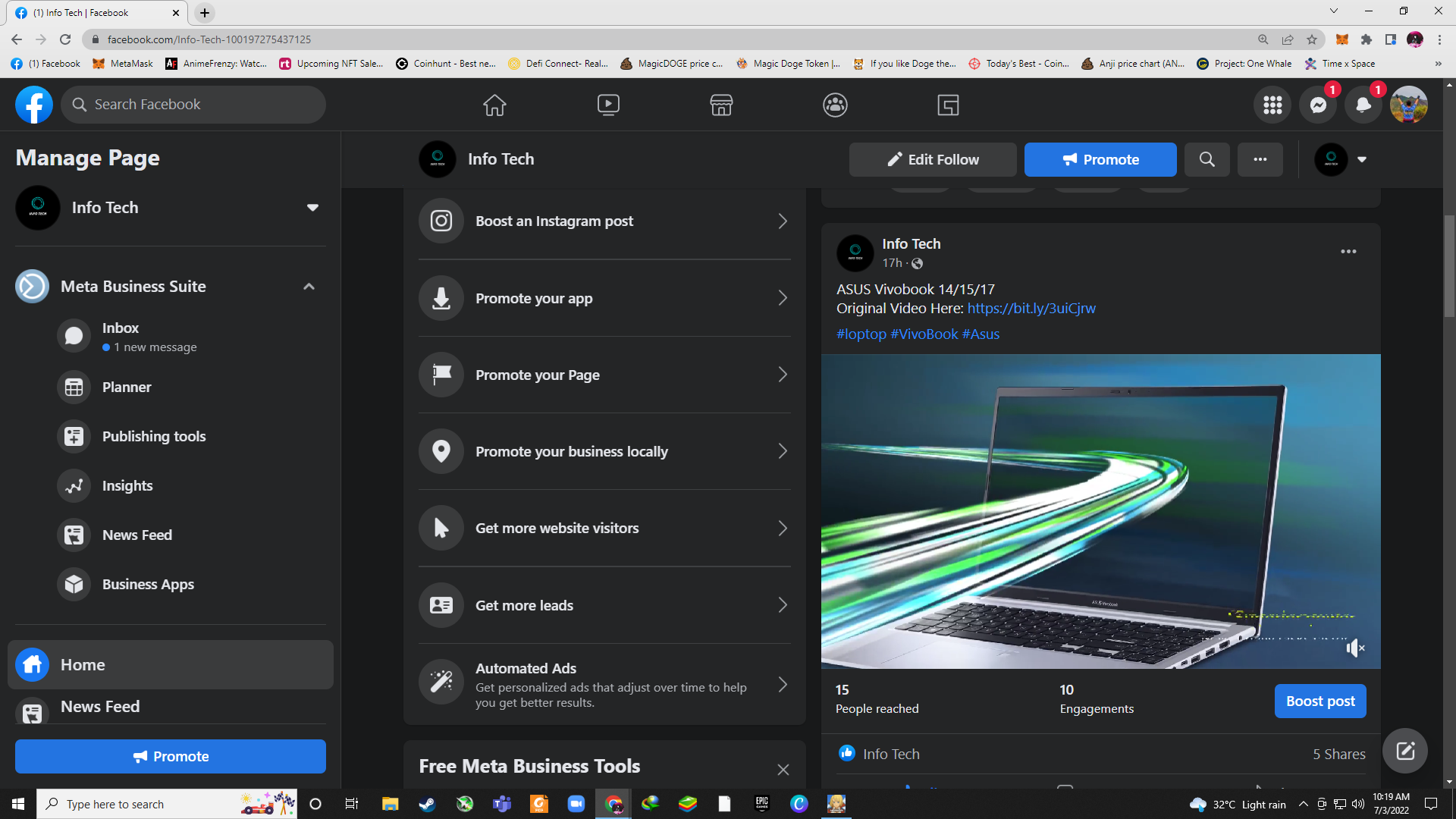Open the Facebook apps grid menu
The width and height of the screenshot is (1456, 819).
coord(1272,105)
